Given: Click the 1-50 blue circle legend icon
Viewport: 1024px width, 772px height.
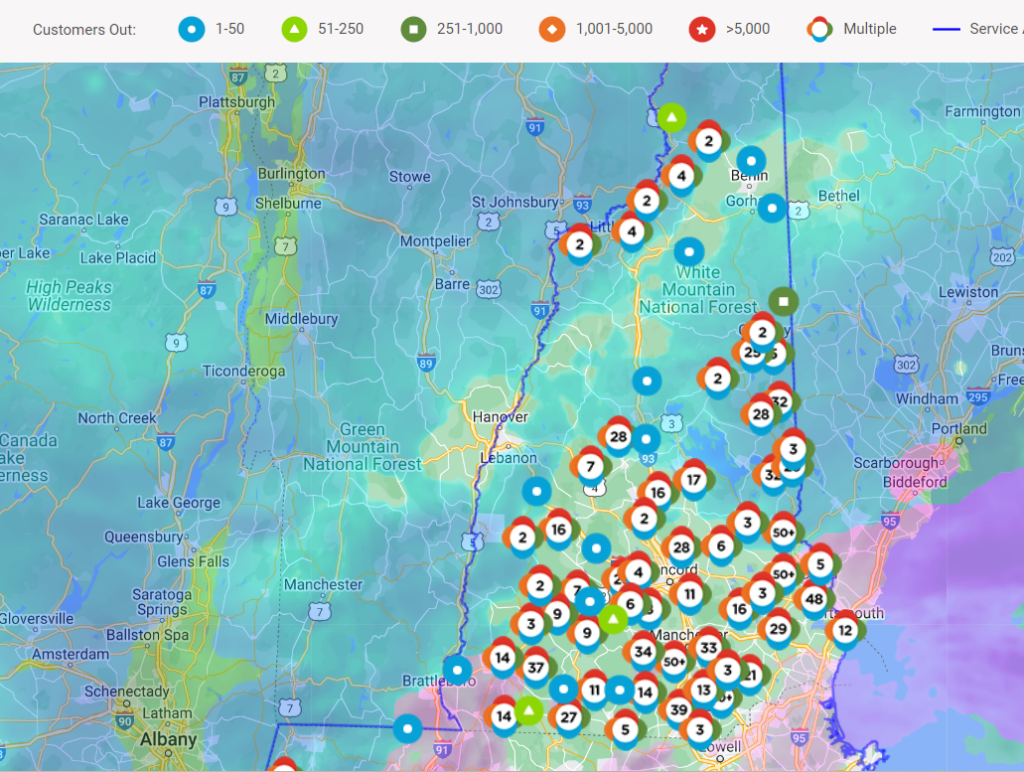Looking at the screenshot, I should [x=191, y=29].
